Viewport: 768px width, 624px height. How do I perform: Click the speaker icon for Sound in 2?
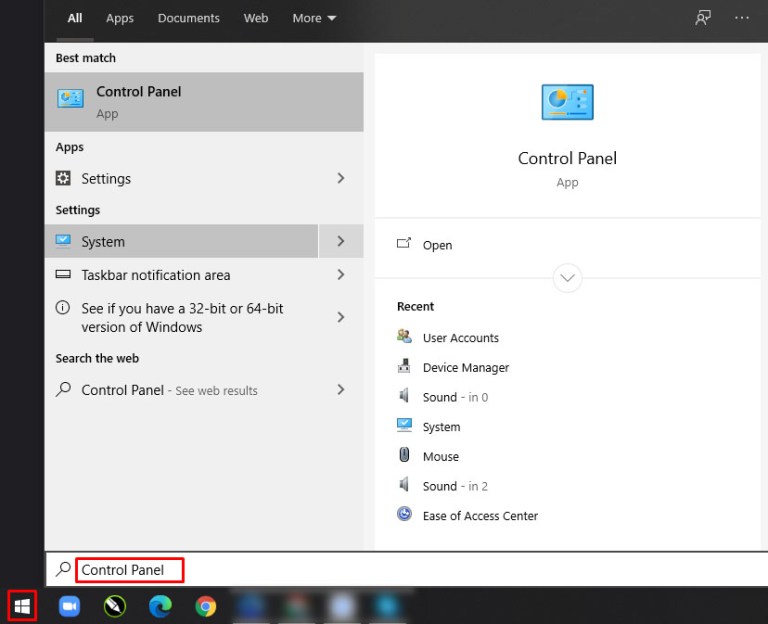click(x=404, y=485)
